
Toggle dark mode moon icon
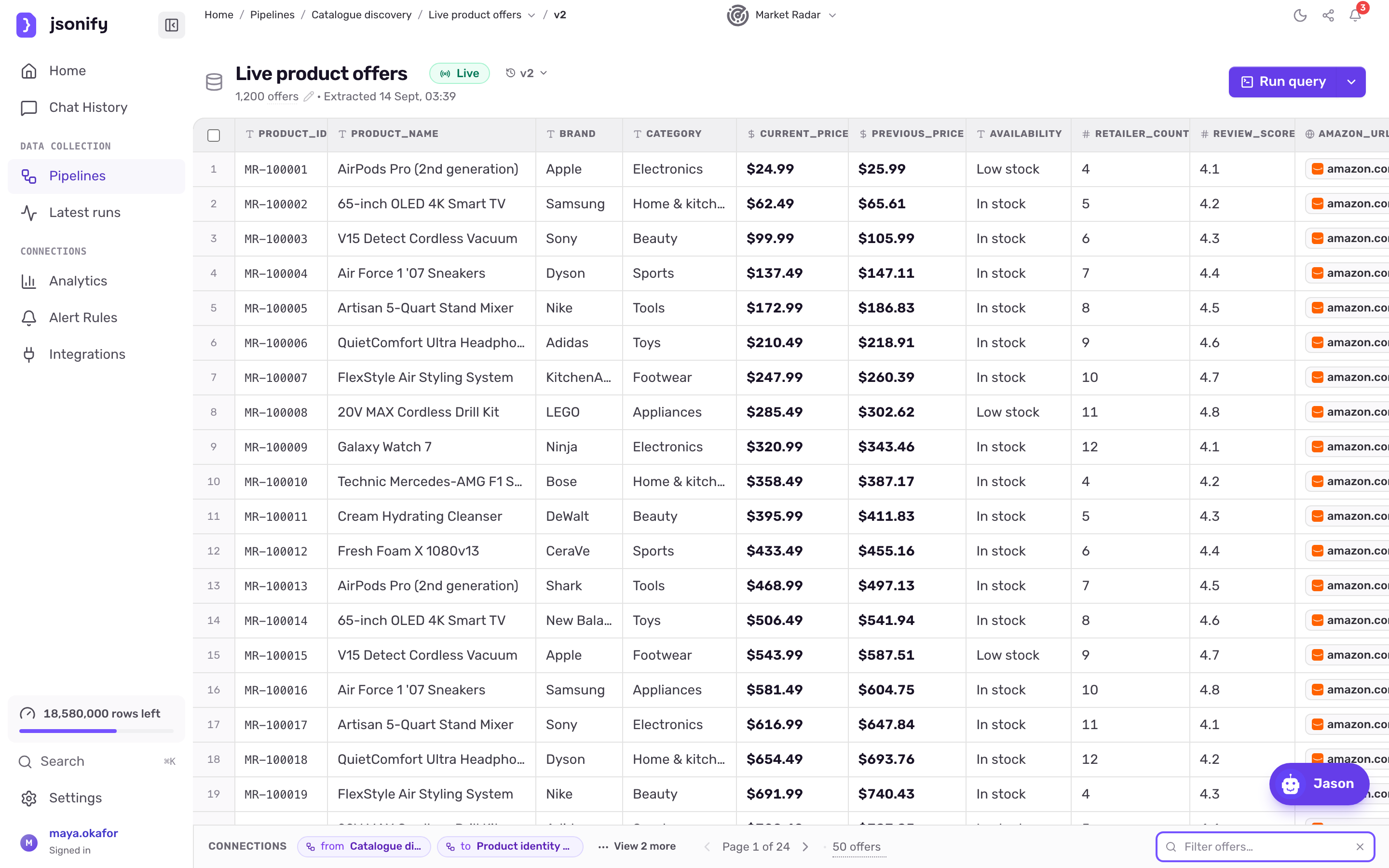[1300, 15]
